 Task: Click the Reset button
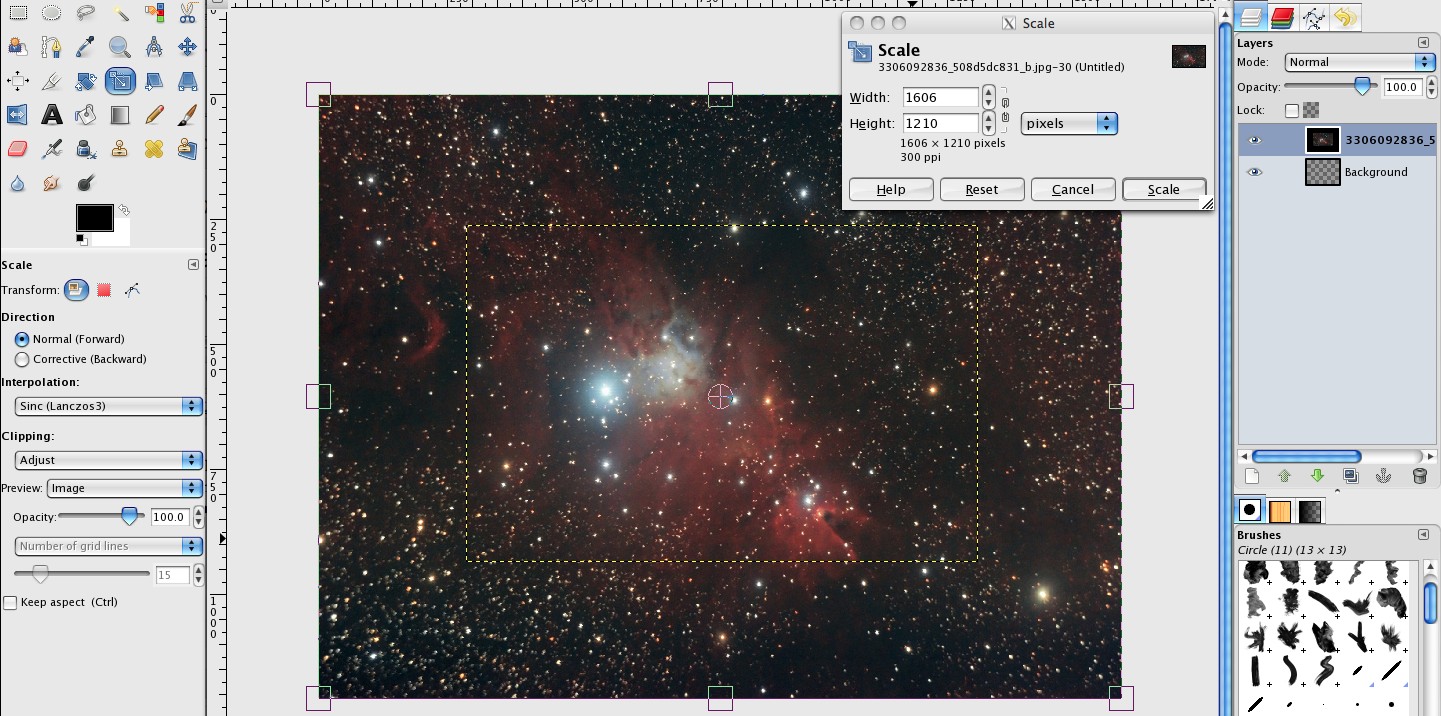click(x=982, y=189)
